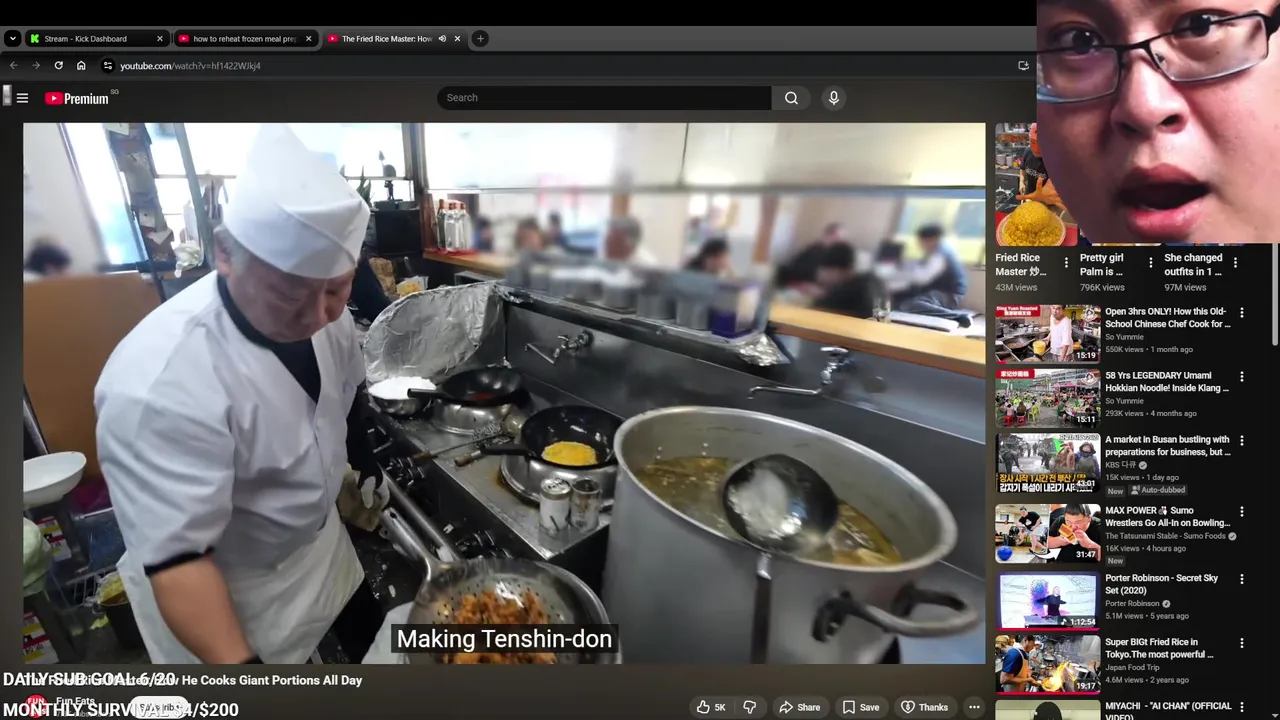Reload the current page

(58, 66)
